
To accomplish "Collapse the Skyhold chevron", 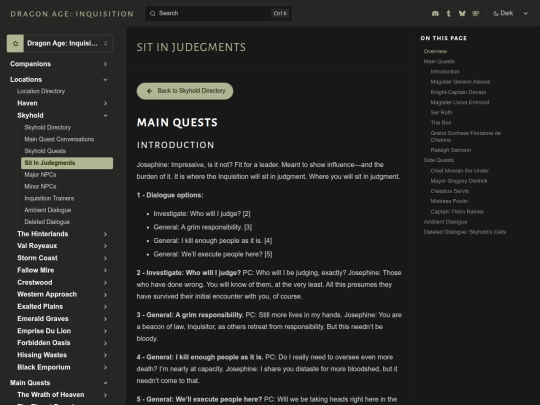I will 105,115.
